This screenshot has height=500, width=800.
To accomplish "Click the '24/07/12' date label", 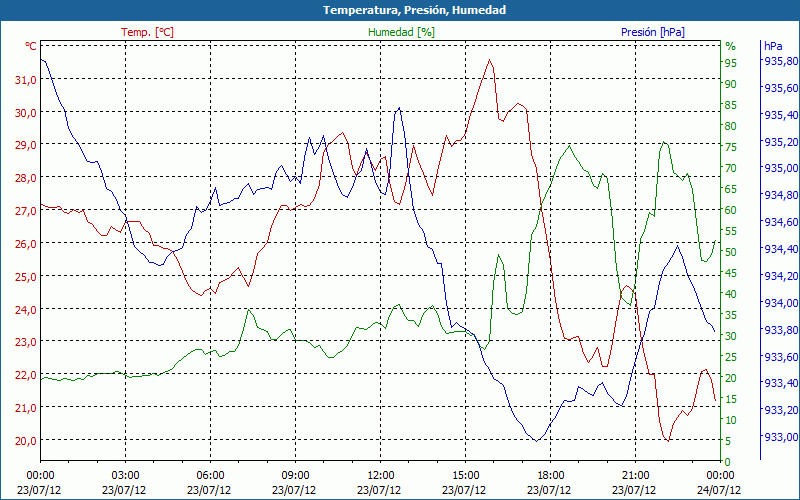I will tap(719, 490).
